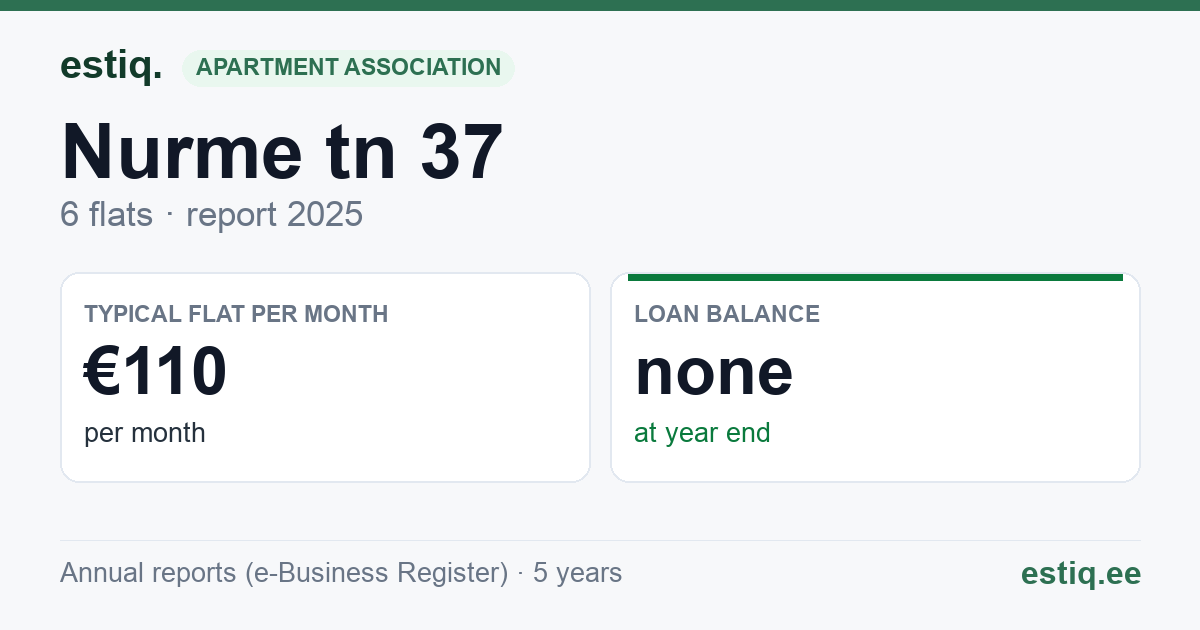The width and height of the screenshot is (1200, 630).
Task: Select the none loan value
Action: pos(714,374)
